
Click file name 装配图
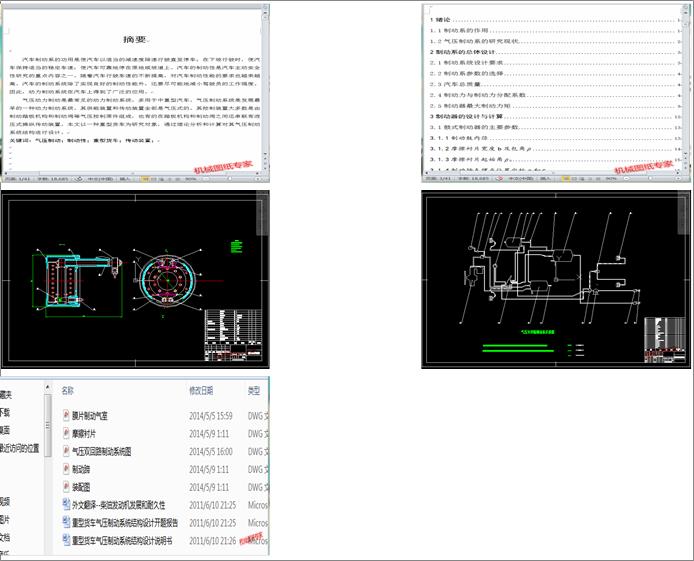click(81, 487)
